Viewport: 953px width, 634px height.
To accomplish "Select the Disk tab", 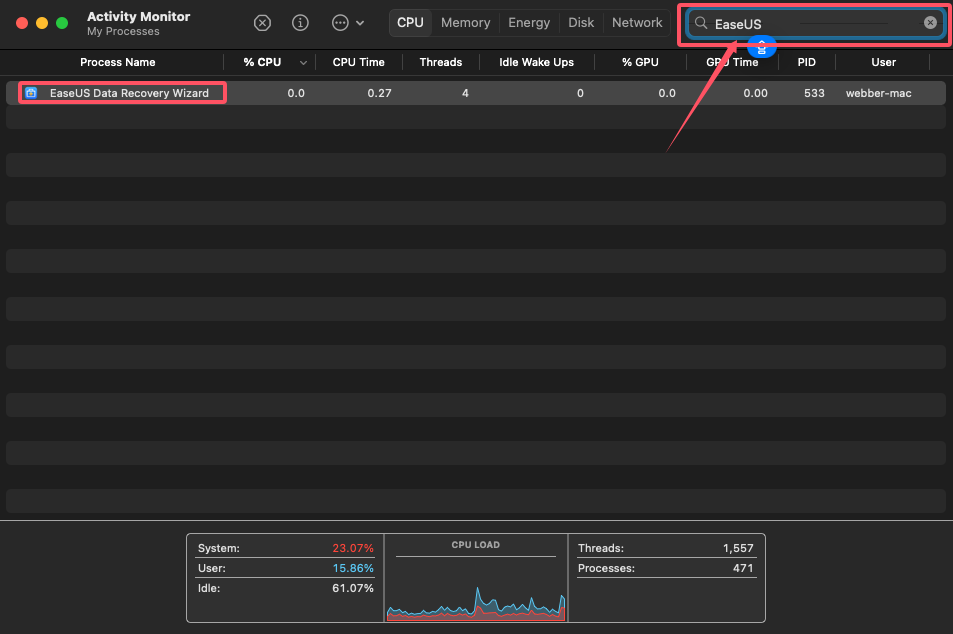I will pos(581,22).
